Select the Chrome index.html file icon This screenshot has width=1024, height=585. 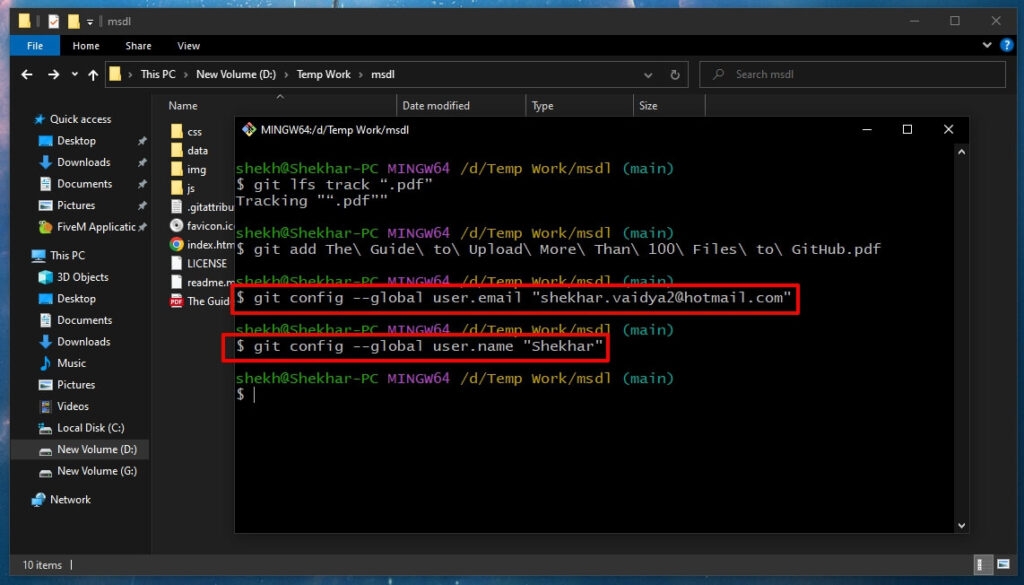(176, 244)
